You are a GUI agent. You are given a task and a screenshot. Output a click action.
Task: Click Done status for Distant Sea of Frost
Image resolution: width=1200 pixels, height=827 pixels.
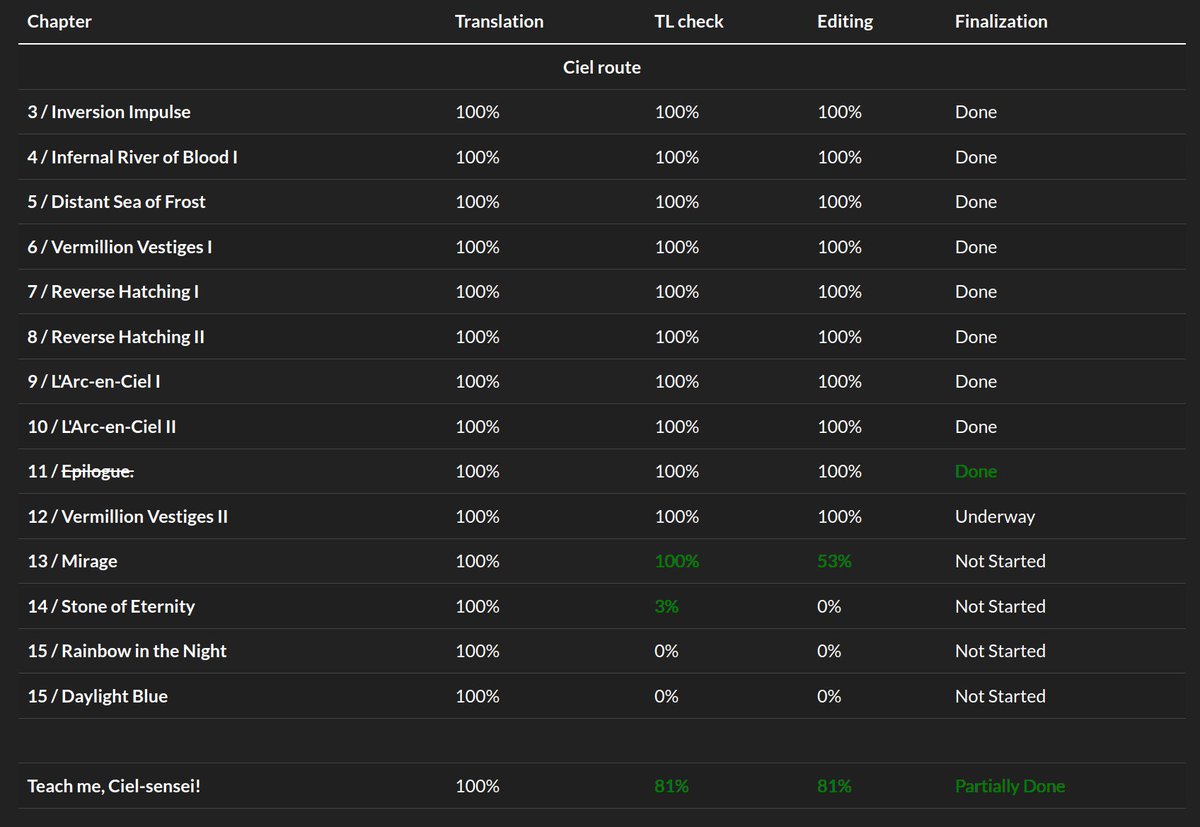(x=976, y=202)
